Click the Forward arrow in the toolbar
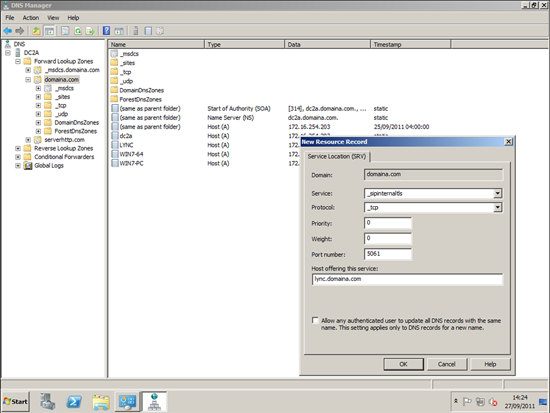This screenshot has width=550, height=413. click(x=20, y=31)
